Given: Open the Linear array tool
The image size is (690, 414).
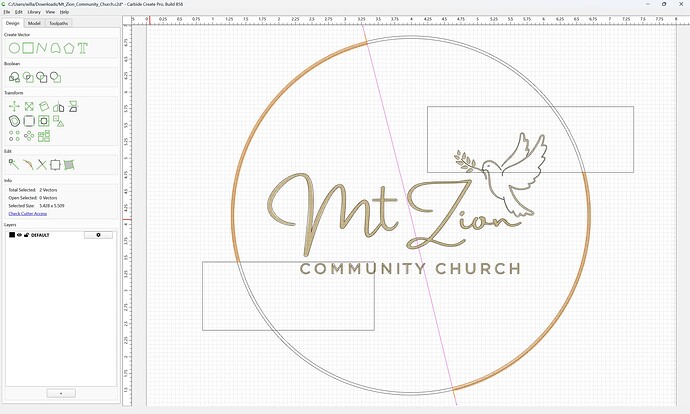Looking at the screenshot, I should pyautogui.click(x=14, y=136).
